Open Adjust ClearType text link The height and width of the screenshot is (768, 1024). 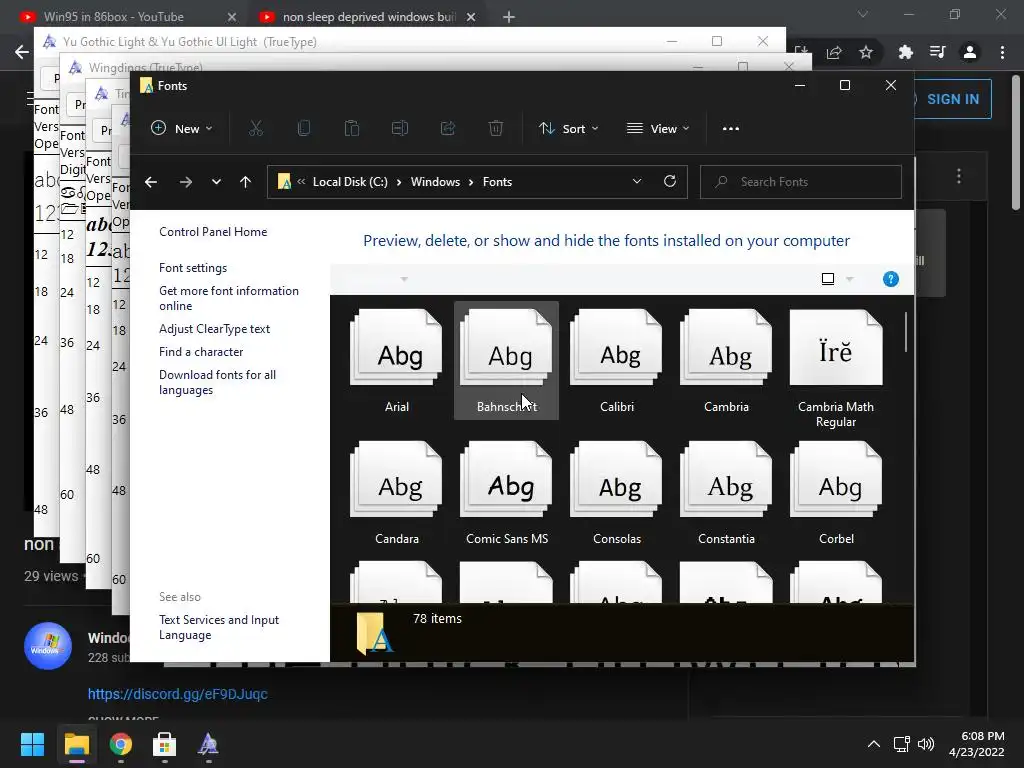coord(214,329)
